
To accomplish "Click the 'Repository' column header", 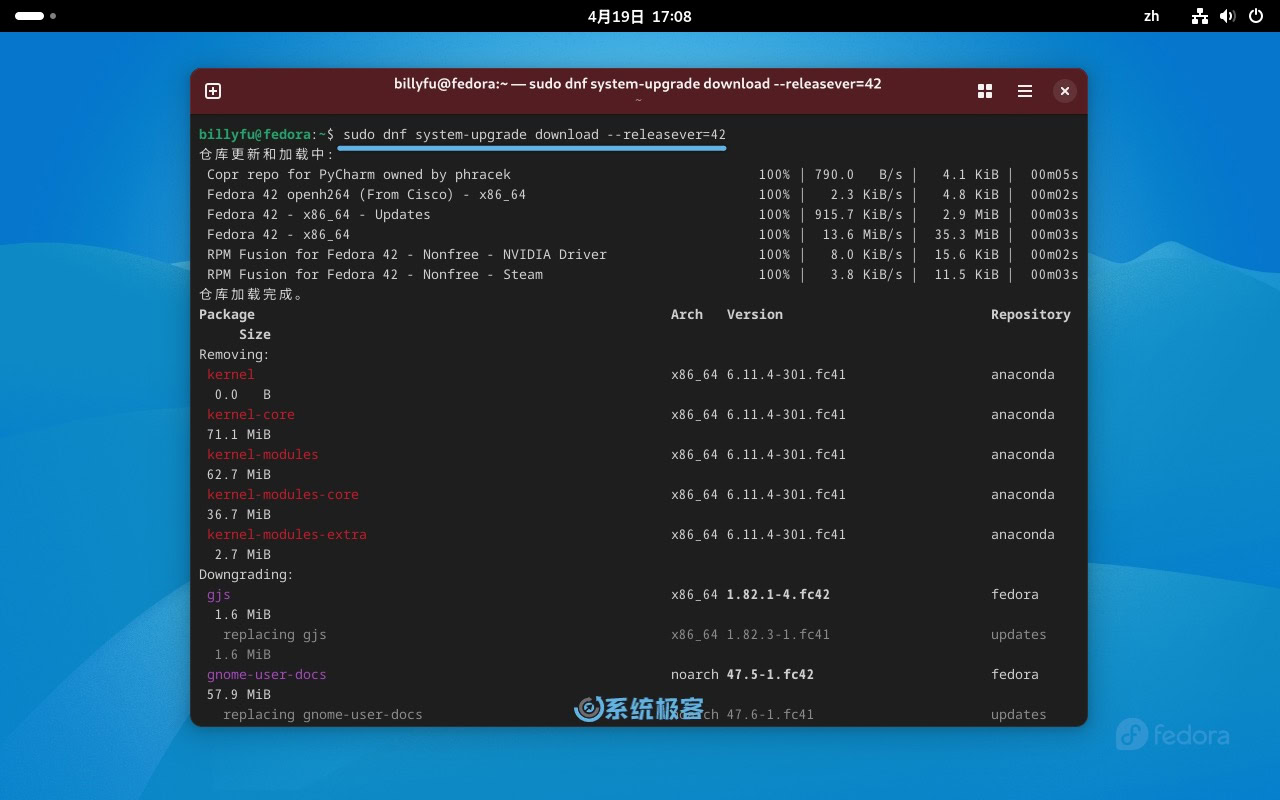I will tap(1031, 314).
